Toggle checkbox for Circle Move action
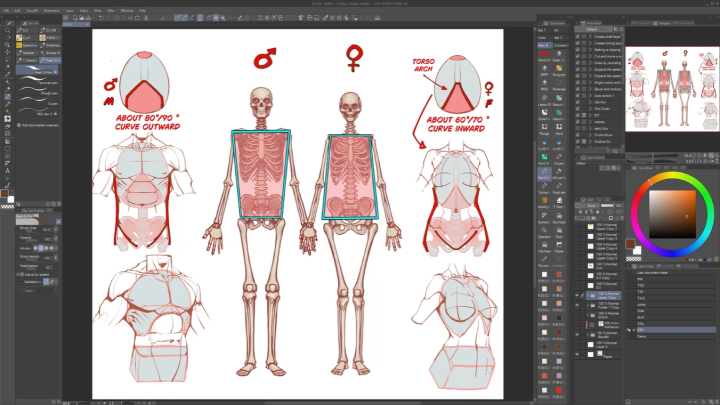The image size is (720, 405). [578, 135]
